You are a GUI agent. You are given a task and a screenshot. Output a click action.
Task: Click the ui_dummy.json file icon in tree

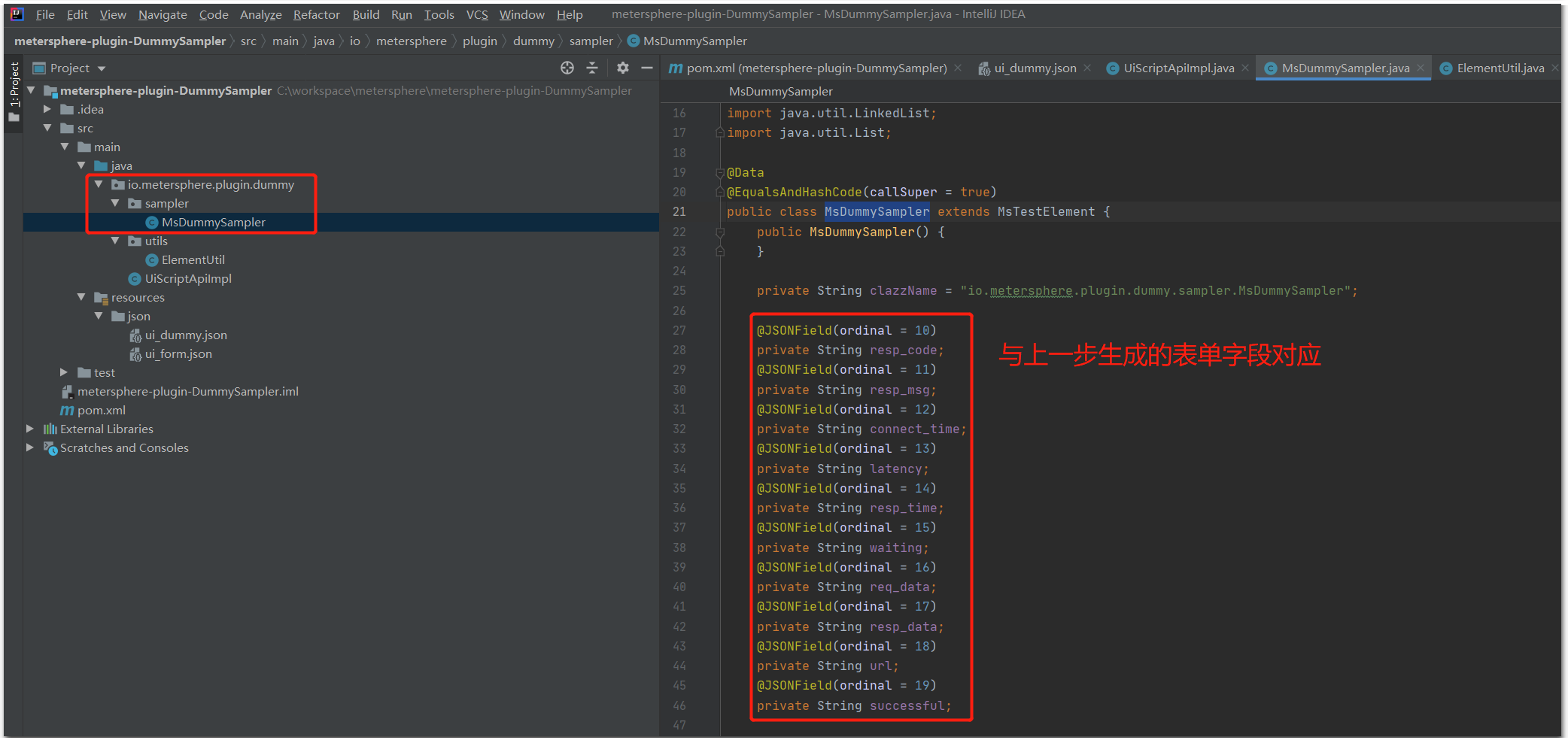135,335
